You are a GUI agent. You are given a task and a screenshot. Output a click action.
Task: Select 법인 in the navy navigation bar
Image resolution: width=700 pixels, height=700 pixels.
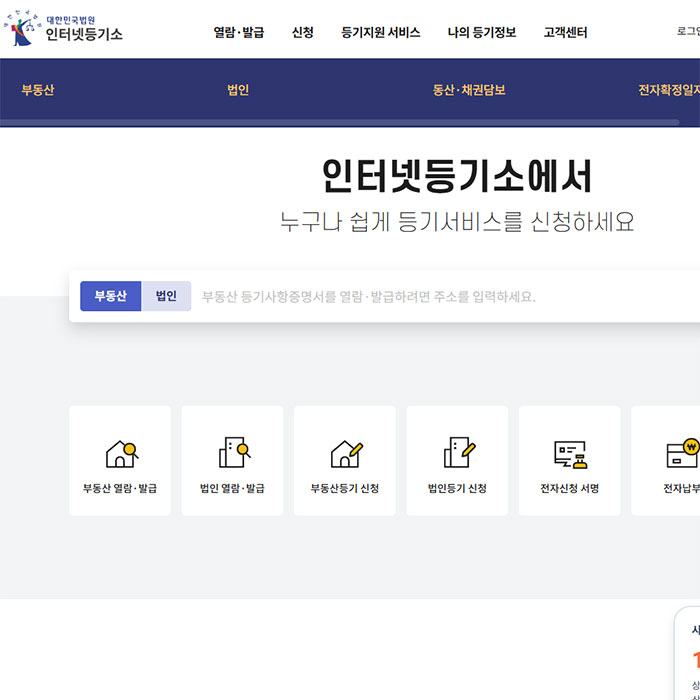pos(238,90)
